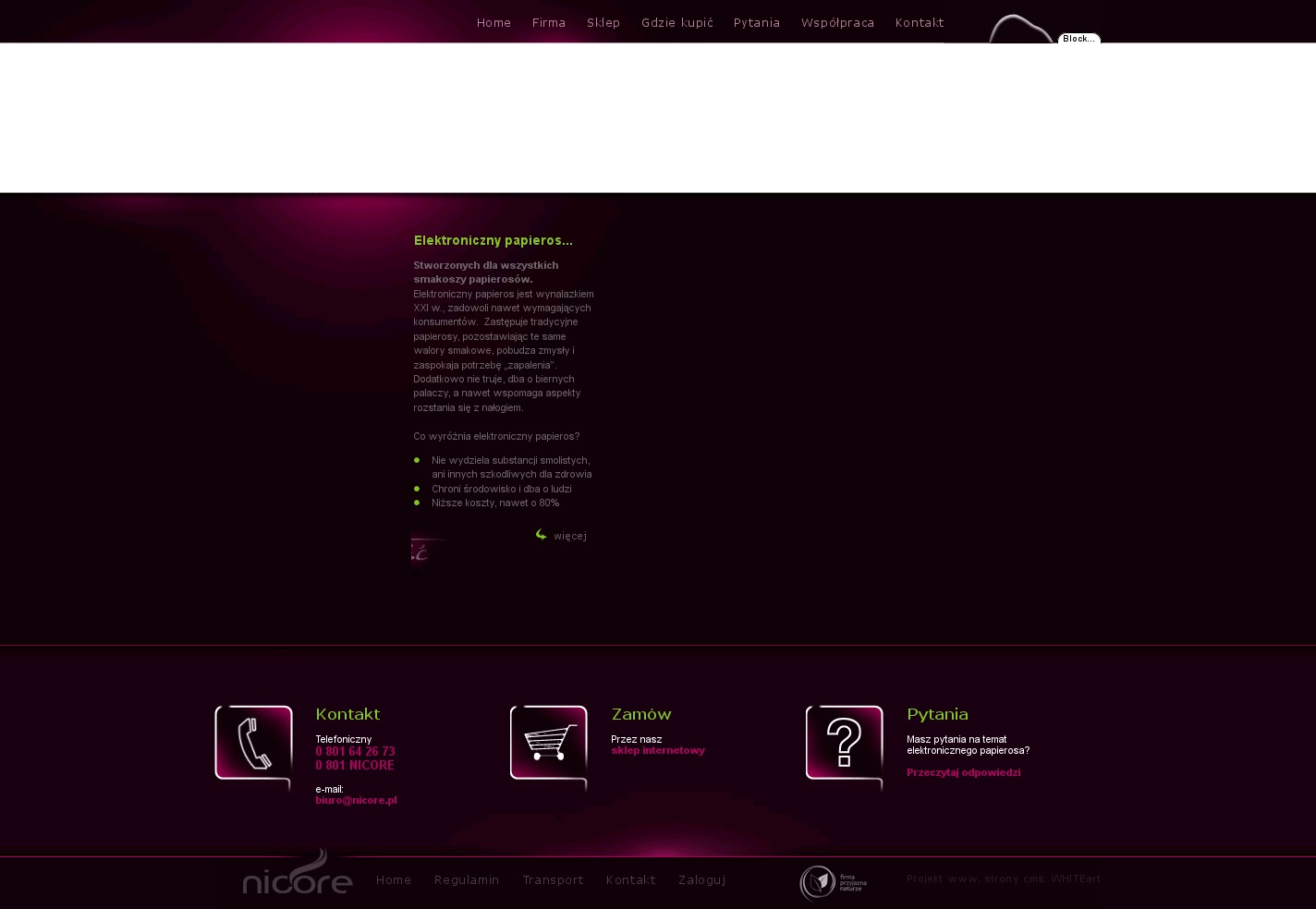Screen dimensions: 1316x909
Task: Open Home link in the footer
Action: pyautogui.click(x=394, y=880)
